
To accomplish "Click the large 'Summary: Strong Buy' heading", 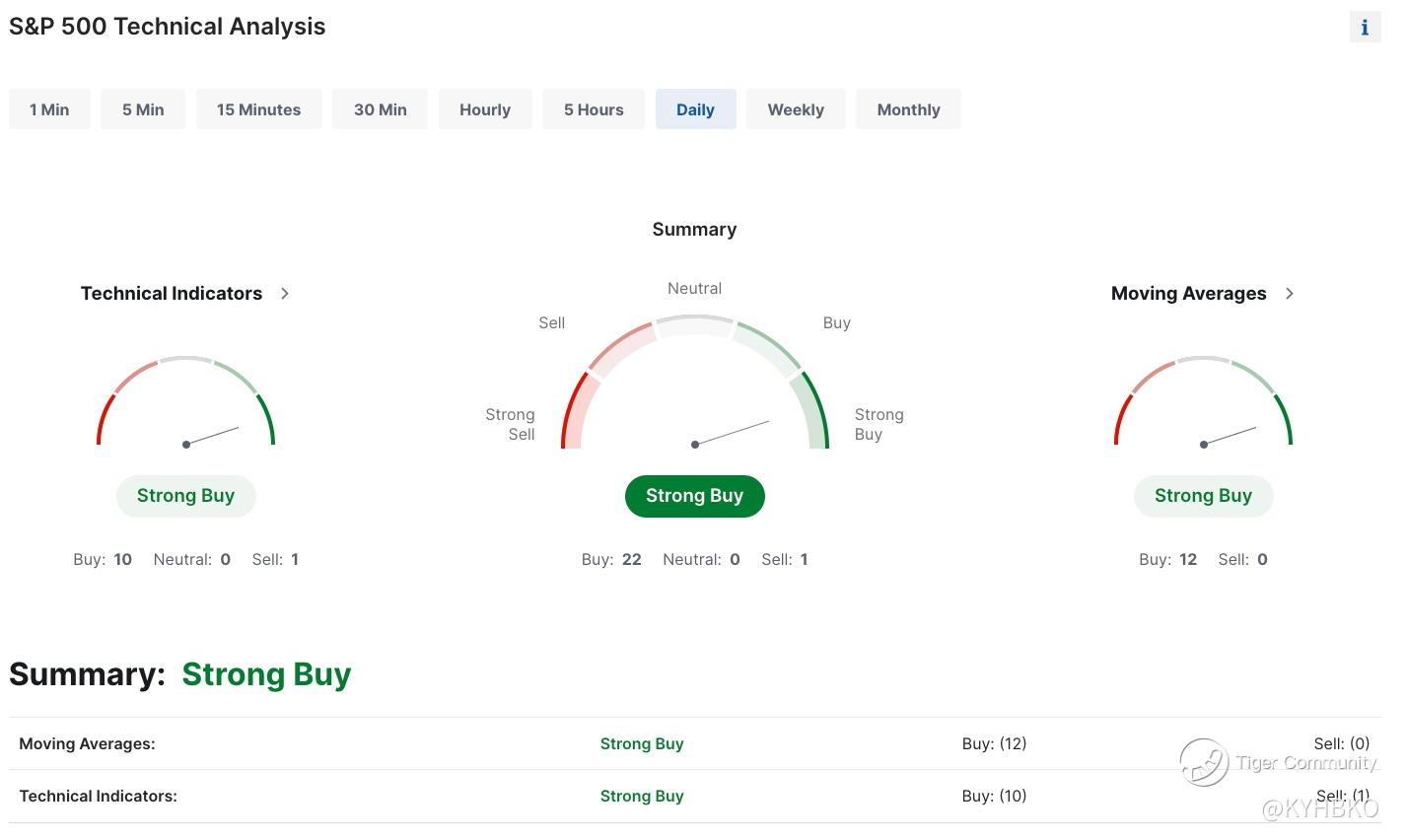I will pyautogui.click(x=180, y=674).
